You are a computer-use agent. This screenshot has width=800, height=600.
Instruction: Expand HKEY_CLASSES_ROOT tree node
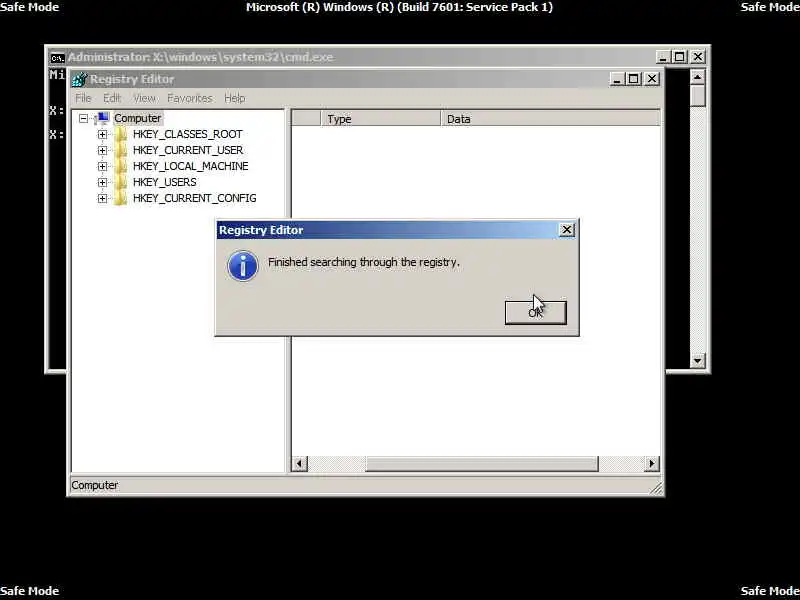tap(103, 135)
